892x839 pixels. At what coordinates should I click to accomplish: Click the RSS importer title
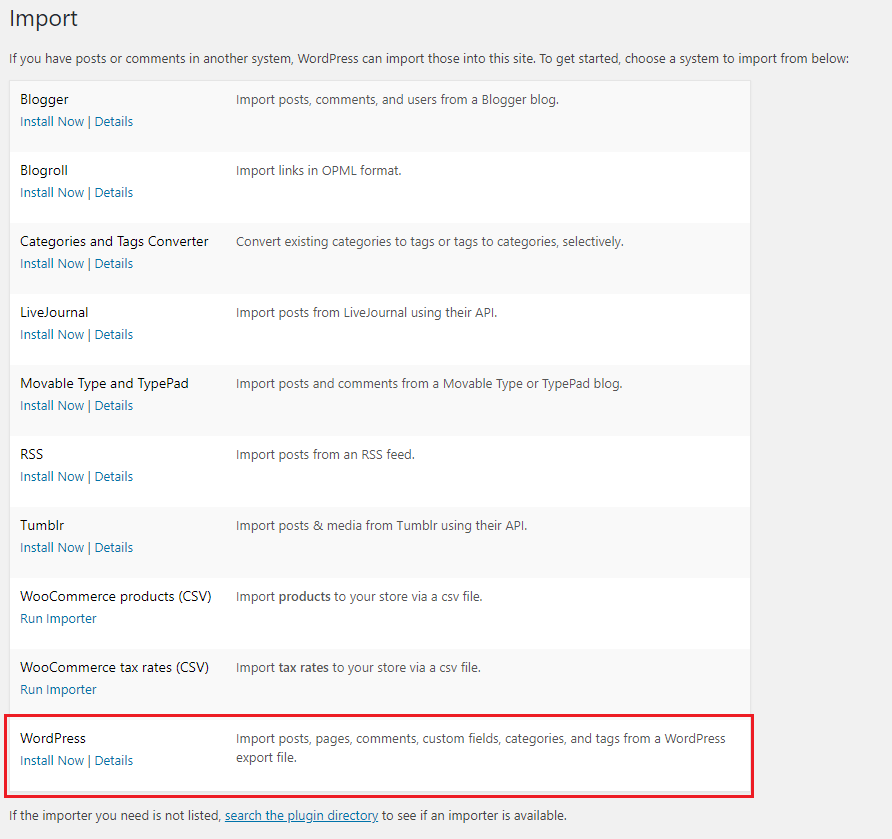(x=32, y=454)
